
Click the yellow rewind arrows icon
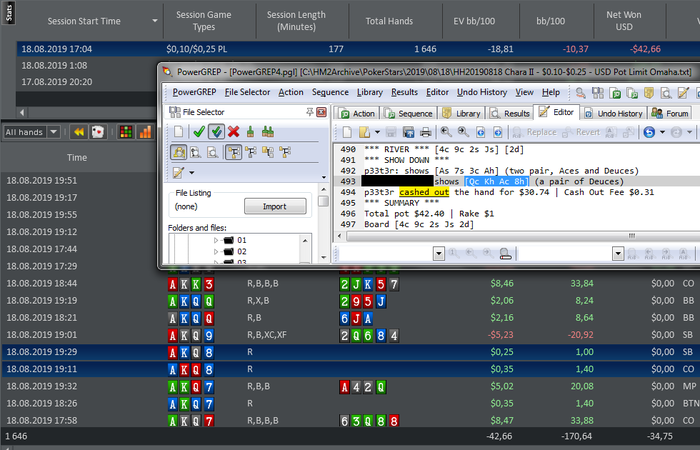click(x=79, y=132)
